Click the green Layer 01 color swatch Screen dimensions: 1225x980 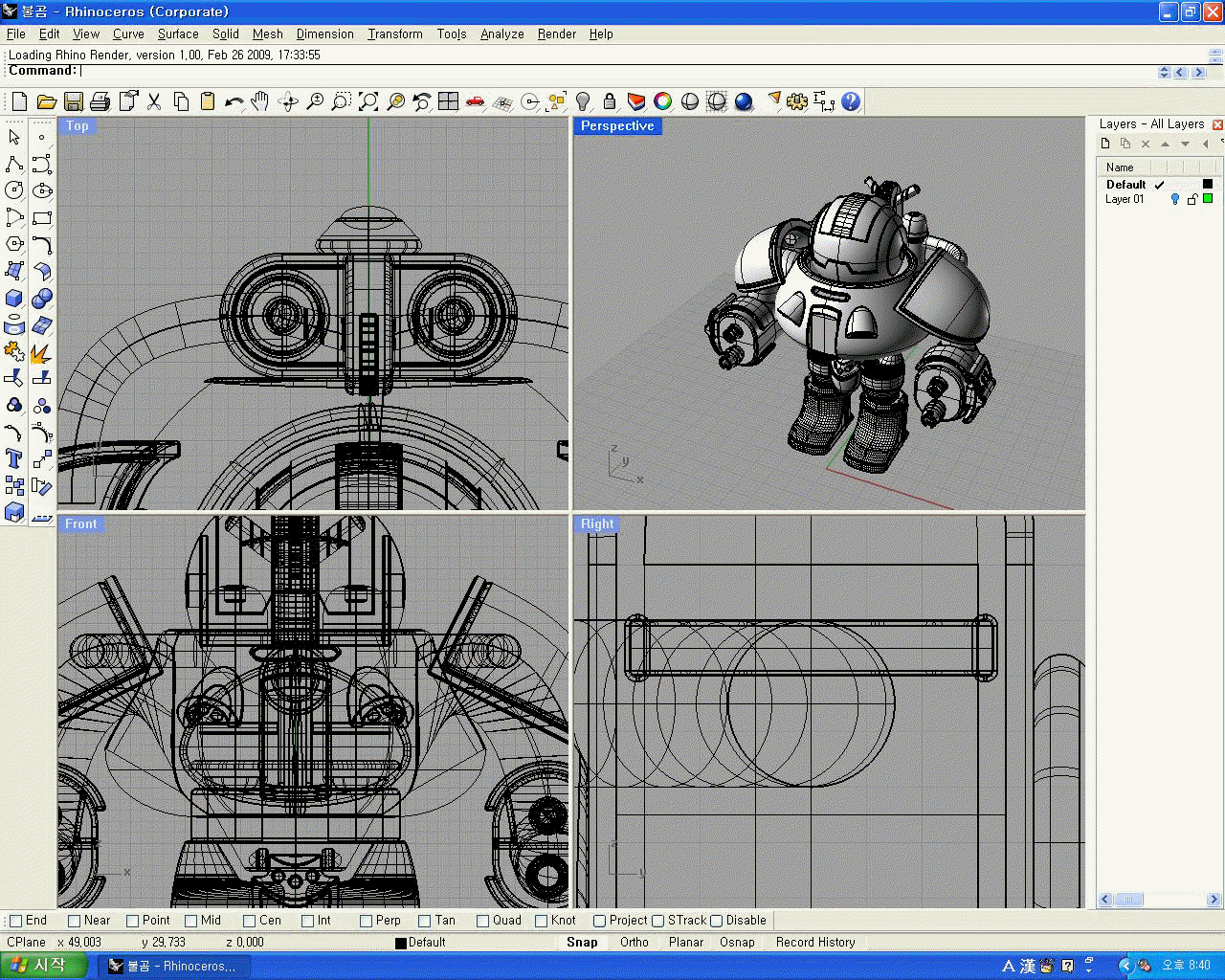[1208, 199]
